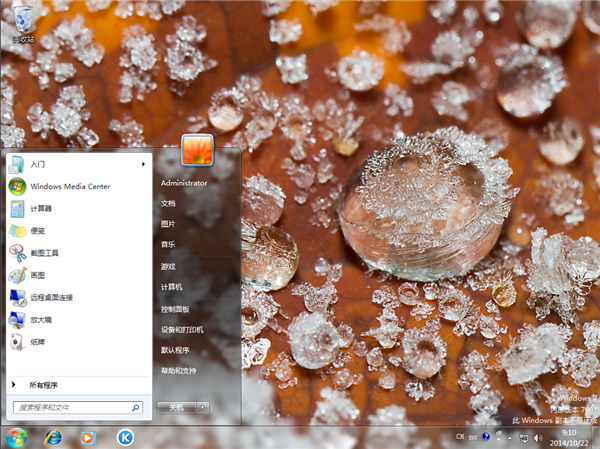Open Remote Desktop Connection (远程桌面连接)
600x449 pixels.
(50, 297)
